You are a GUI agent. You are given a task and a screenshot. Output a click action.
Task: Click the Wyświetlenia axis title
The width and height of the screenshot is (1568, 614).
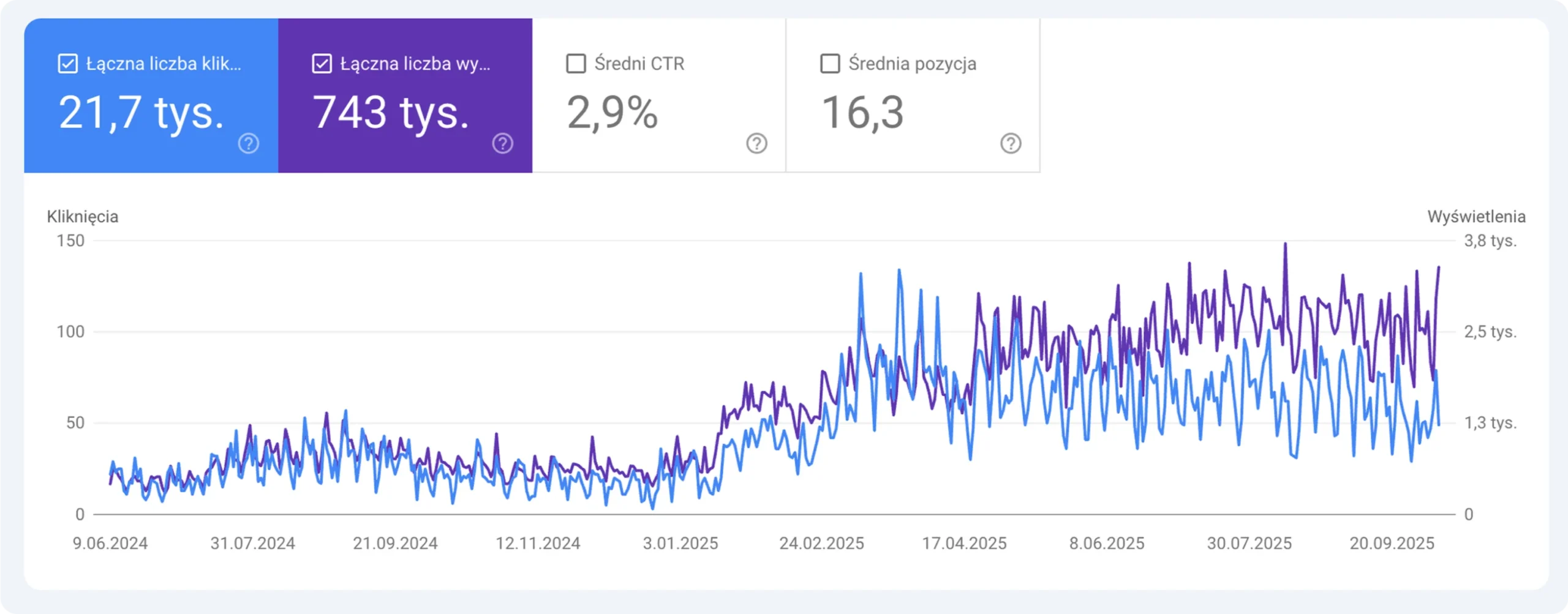pyautogui.click(x=1476, y=217)
